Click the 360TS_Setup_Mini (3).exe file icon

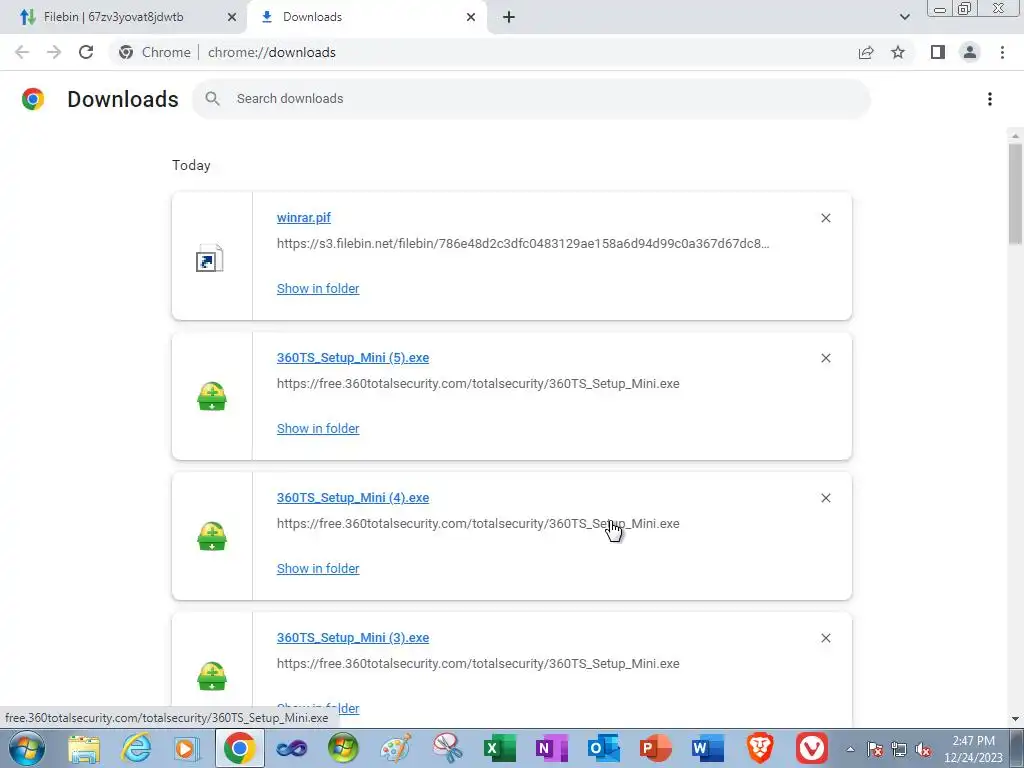212,676
